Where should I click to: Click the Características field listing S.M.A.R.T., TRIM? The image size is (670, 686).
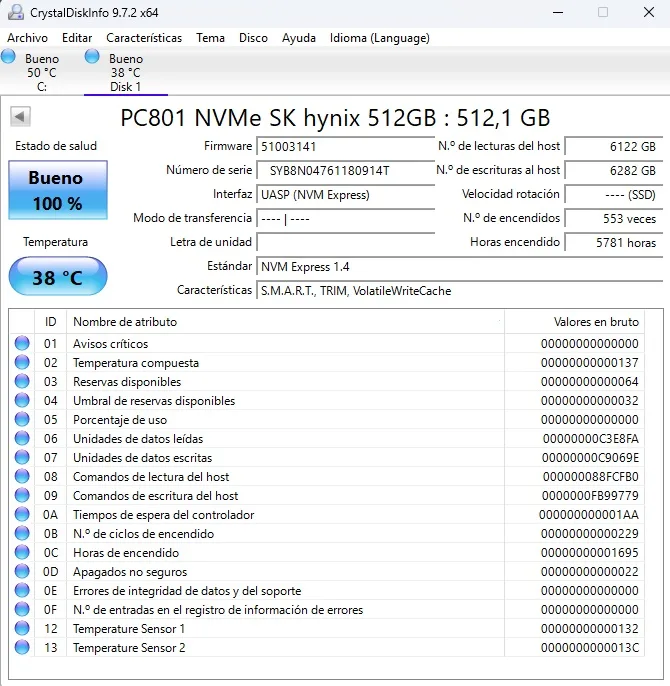click(460, 290)
